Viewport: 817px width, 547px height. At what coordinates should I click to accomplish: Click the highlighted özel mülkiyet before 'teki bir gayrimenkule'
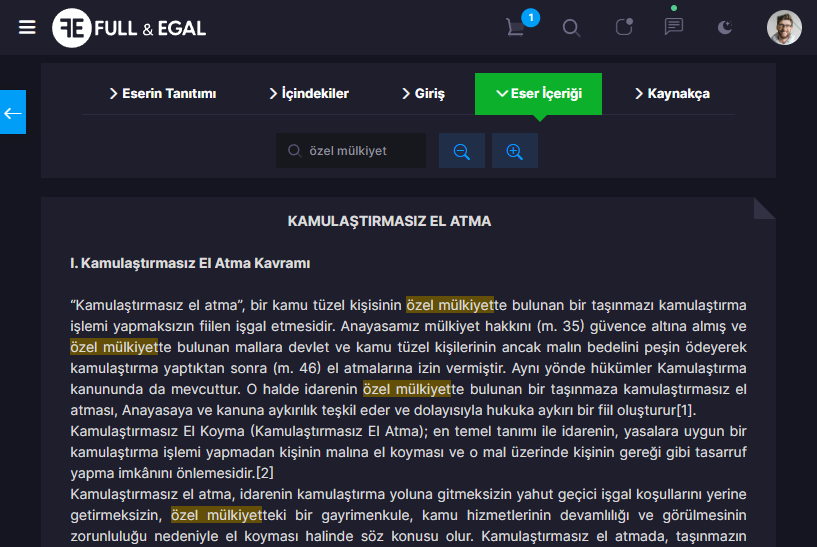pos(216,515)
